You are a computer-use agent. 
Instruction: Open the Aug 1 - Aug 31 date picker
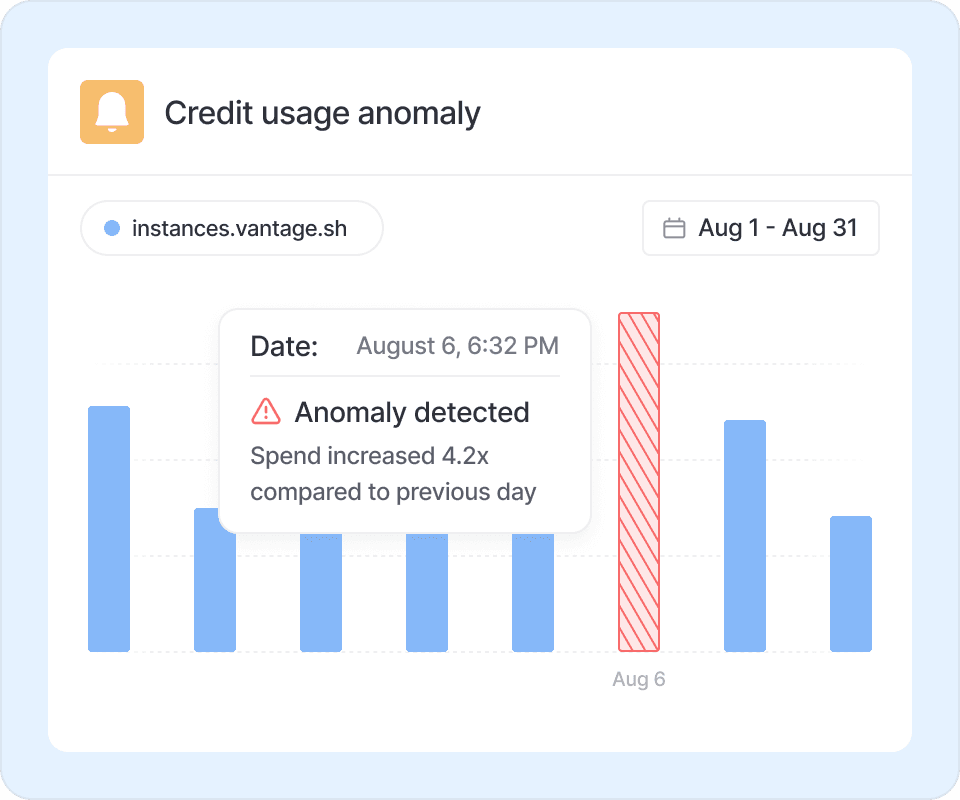click(x=760, y=228)
